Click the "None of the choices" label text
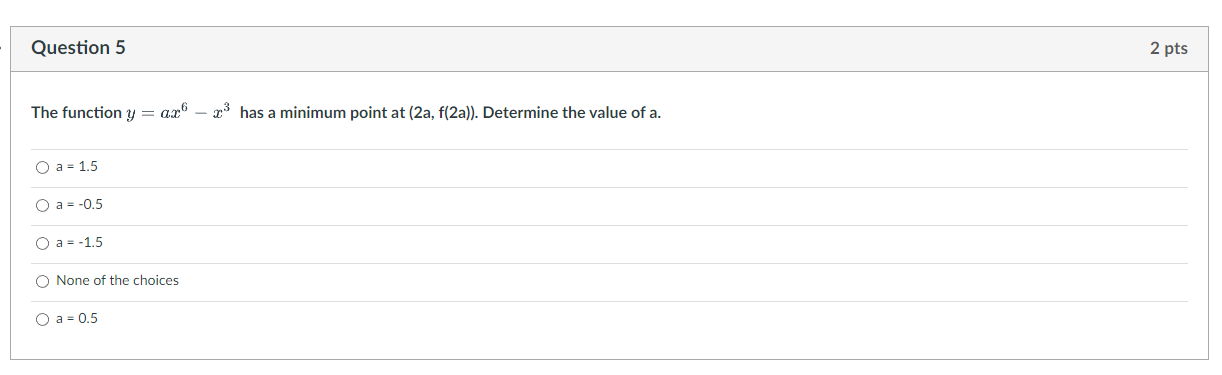1222x375 pixels. click(118, 281)
